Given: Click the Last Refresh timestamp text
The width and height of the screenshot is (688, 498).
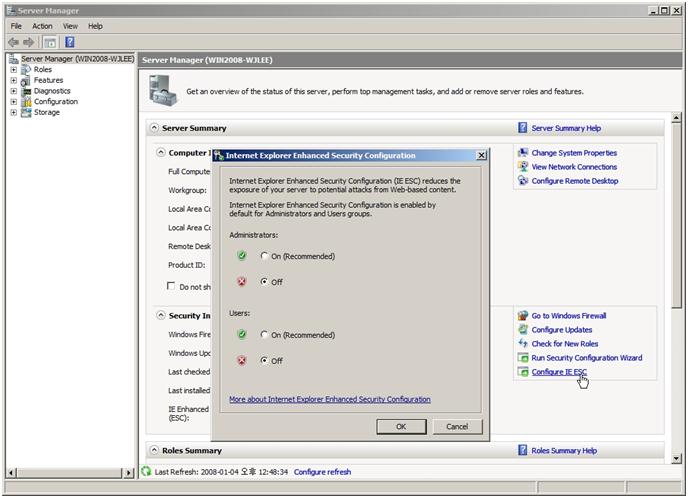Looking at the screenshot, I should 221,472.
